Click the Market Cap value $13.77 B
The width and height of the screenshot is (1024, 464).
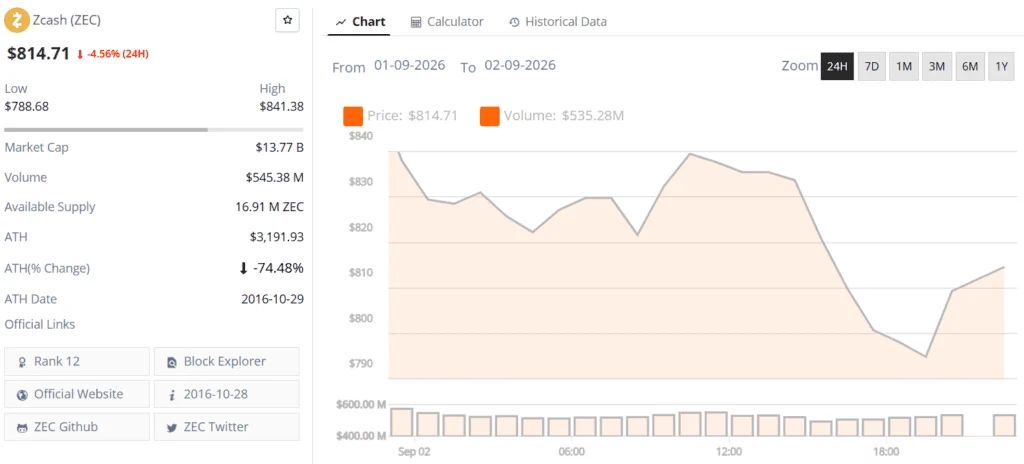280,148
